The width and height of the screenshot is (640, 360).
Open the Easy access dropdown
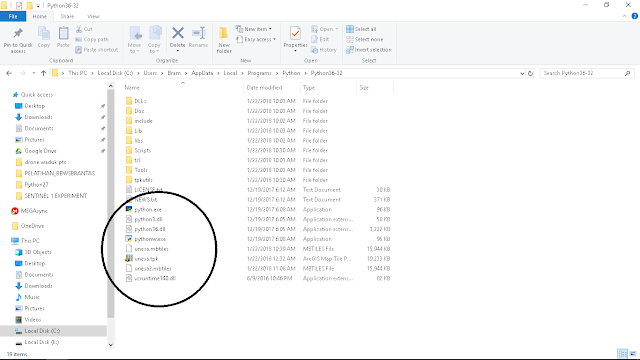pyautogui.click(x=256, y=39)
